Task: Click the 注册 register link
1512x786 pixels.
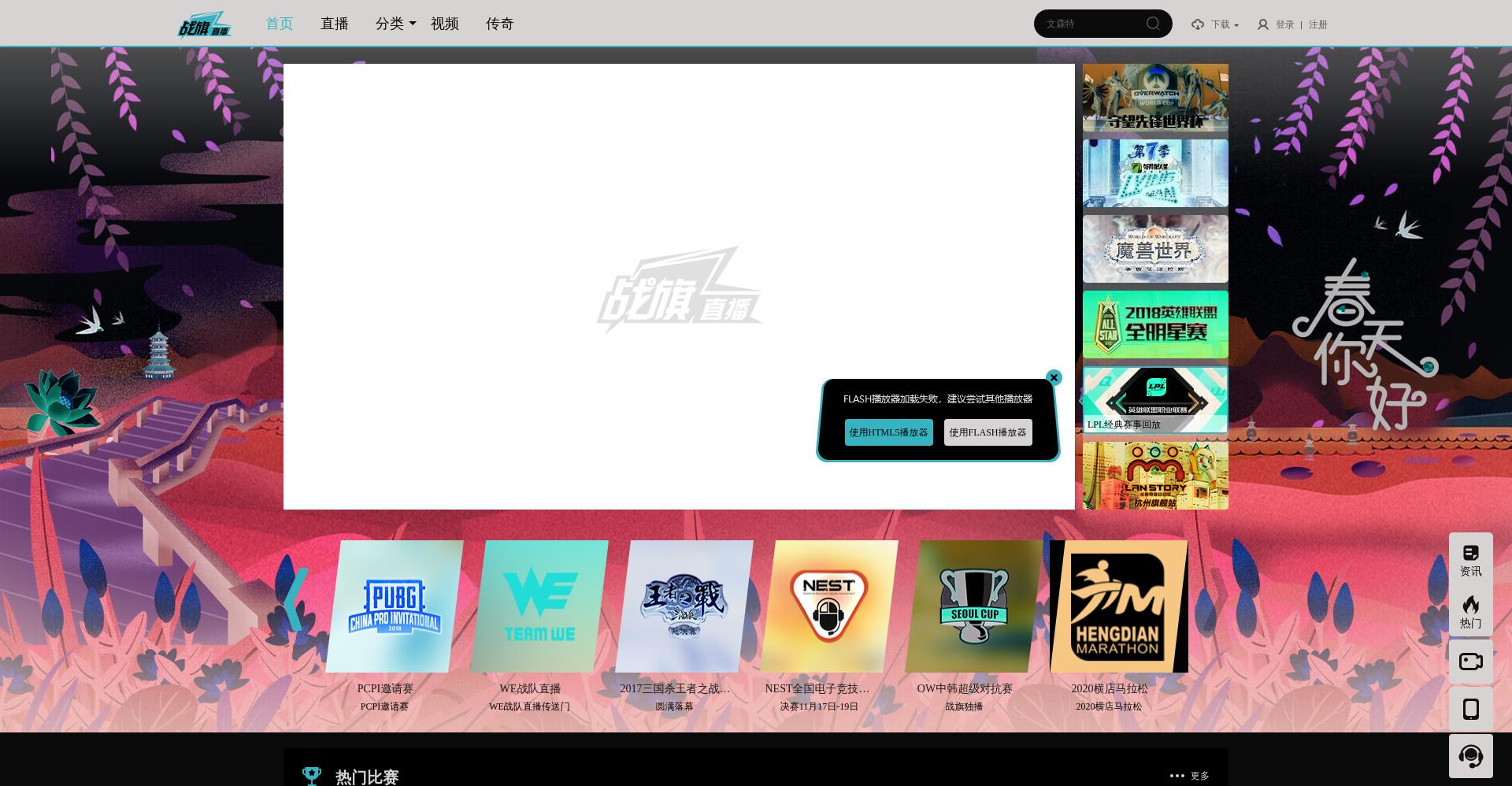Action: click(1318, 24)
